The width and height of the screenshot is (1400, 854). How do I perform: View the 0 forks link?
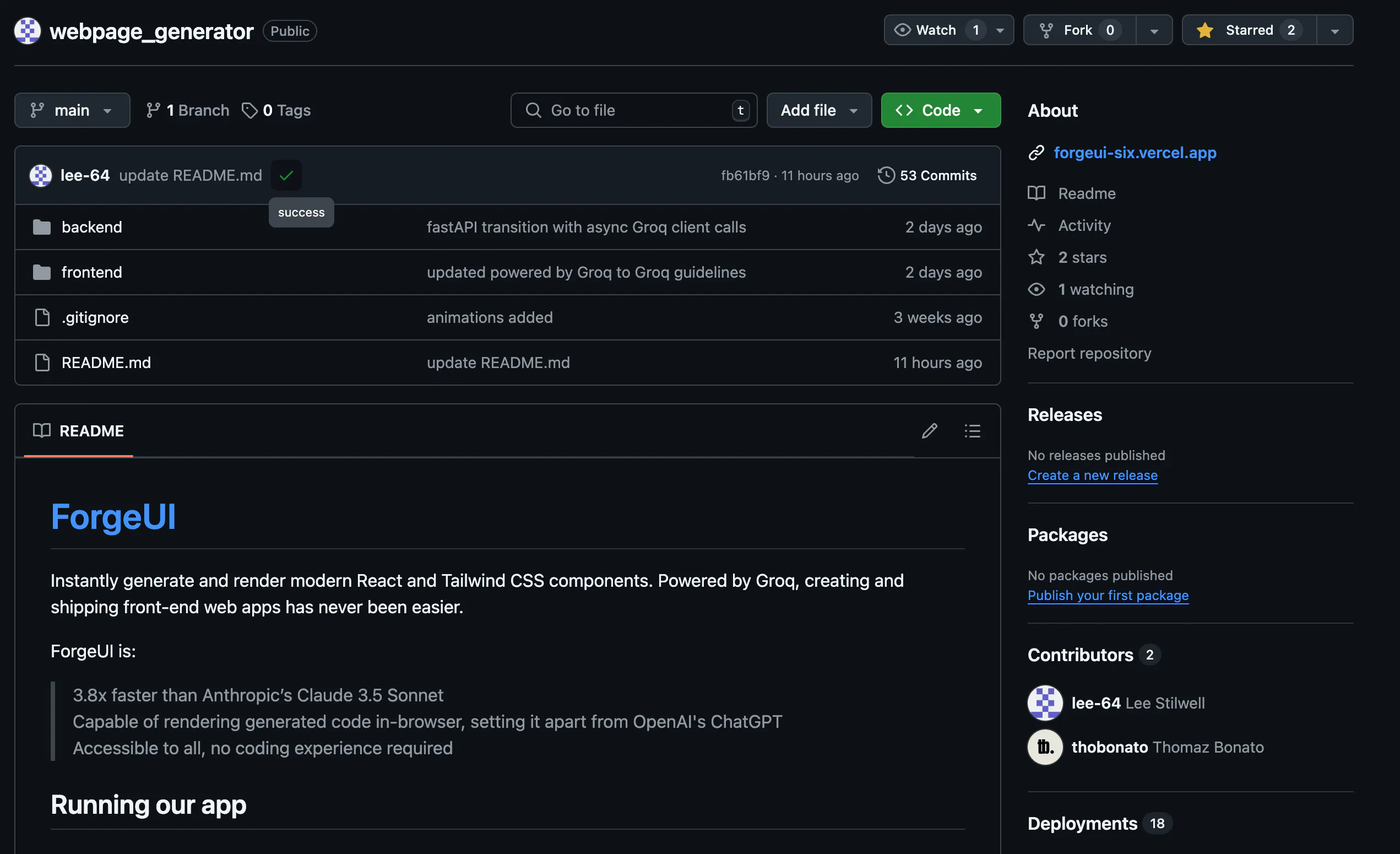coord(1082,321)
